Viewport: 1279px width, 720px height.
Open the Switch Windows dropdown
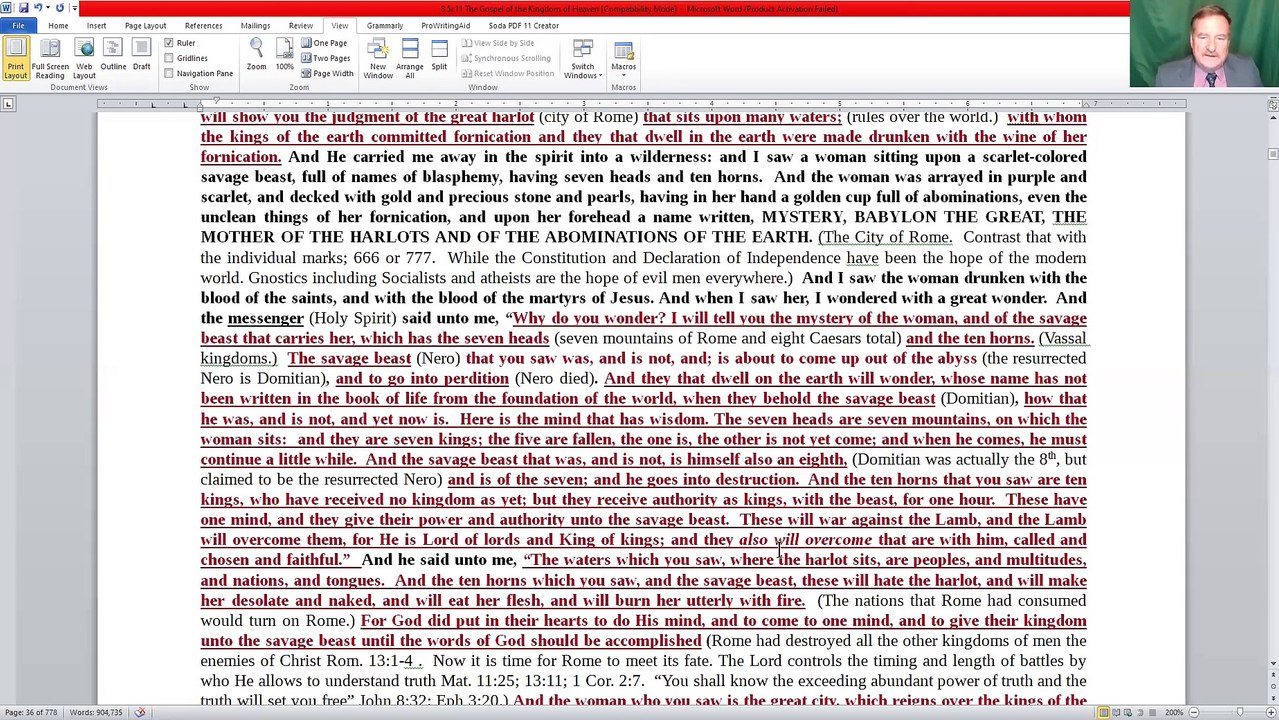(582, 58)
